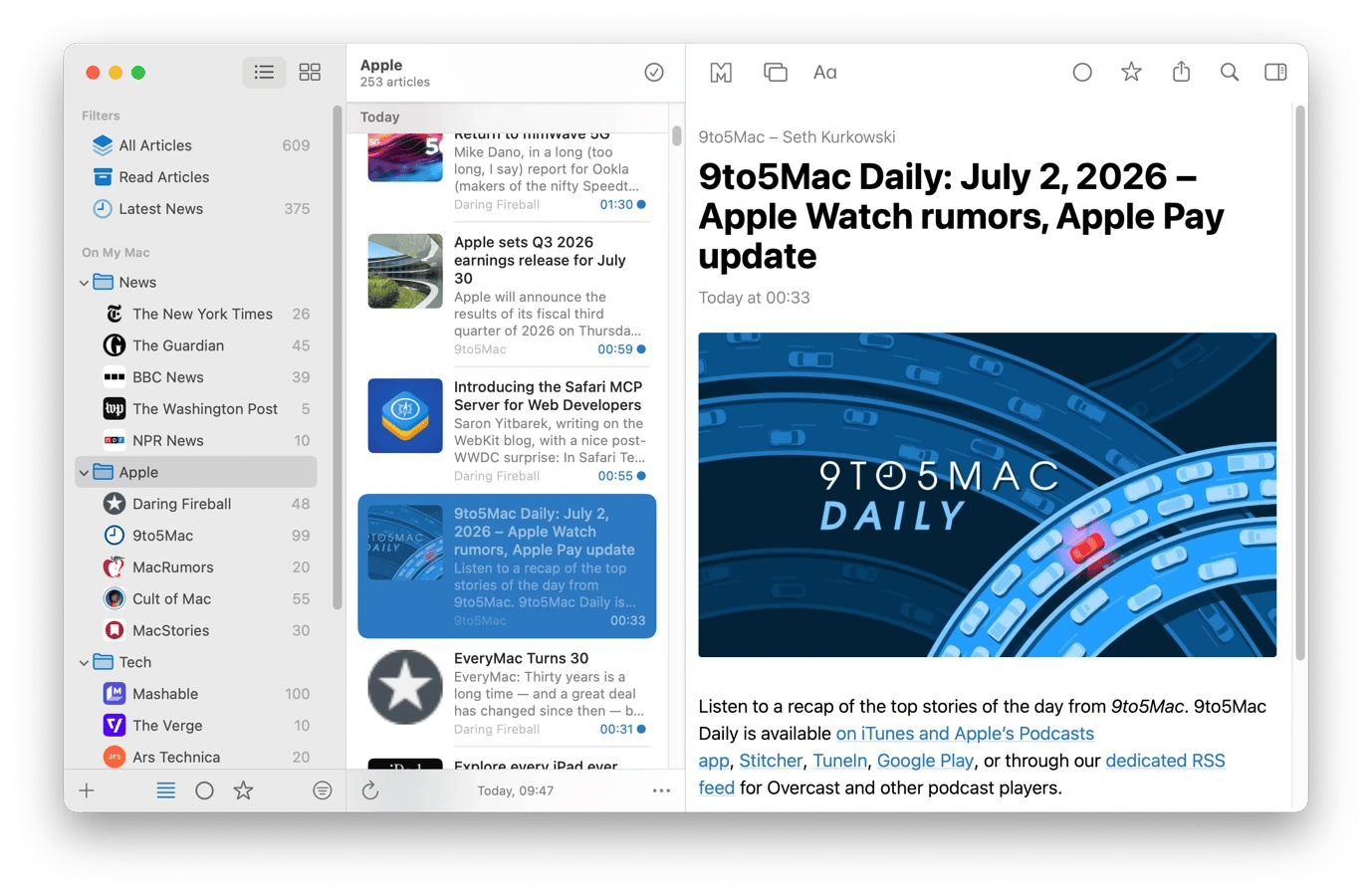
Task: Toggle the right sidebar panel
Action: click(x=1275, y=72)
